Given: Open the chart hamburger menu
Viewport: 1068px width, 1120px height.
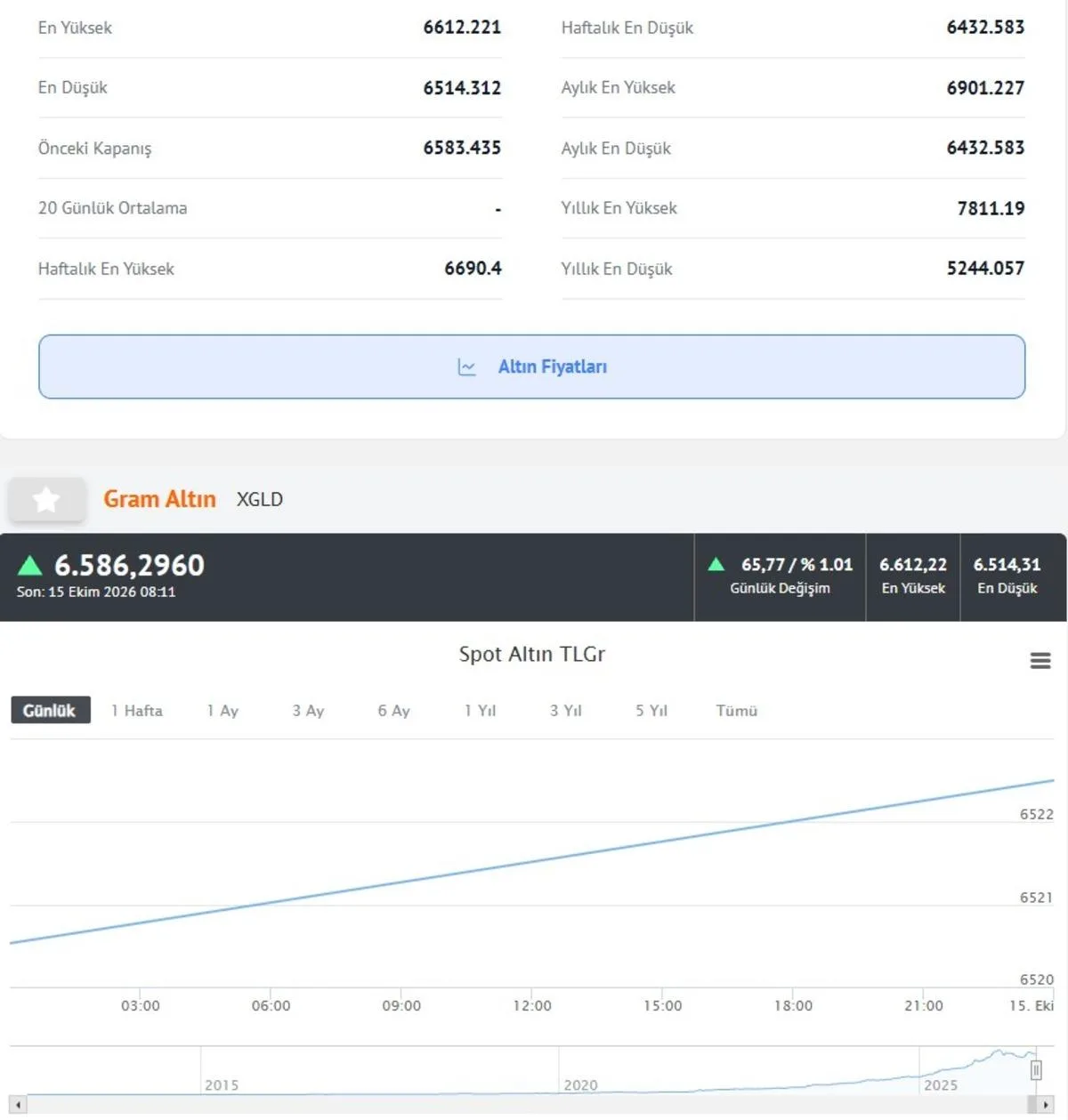Looking at the screenshot, I should 1040,661.
